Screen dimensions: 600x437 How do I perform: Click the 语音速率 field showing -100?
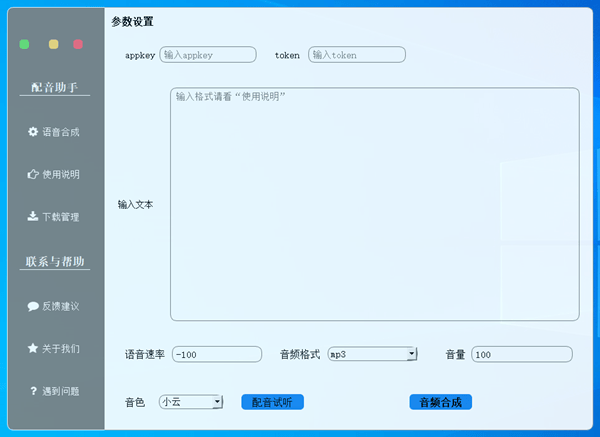[x=217, y=354]
